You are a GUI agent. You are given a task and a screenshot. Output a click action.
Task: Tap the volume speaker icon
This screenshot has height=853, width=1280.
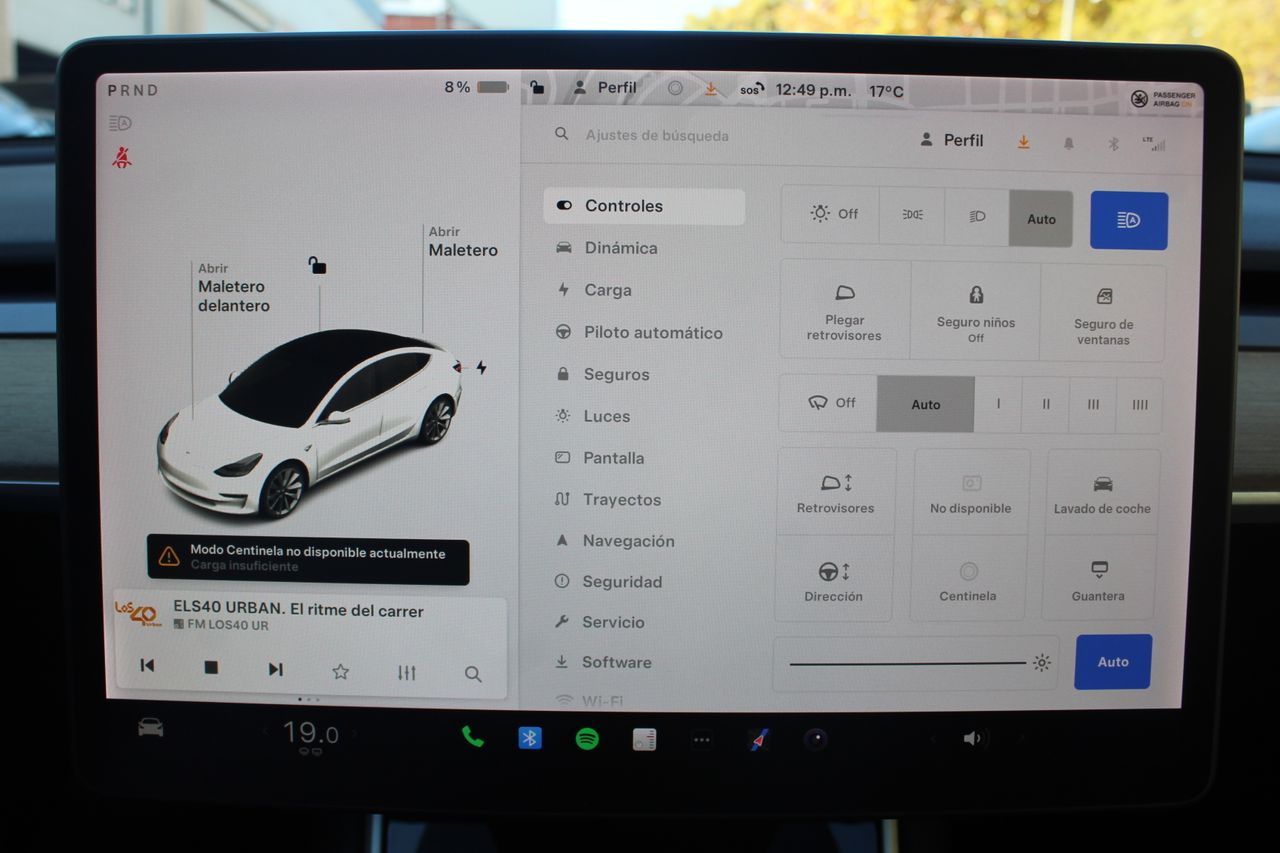[x=972, y=738]
